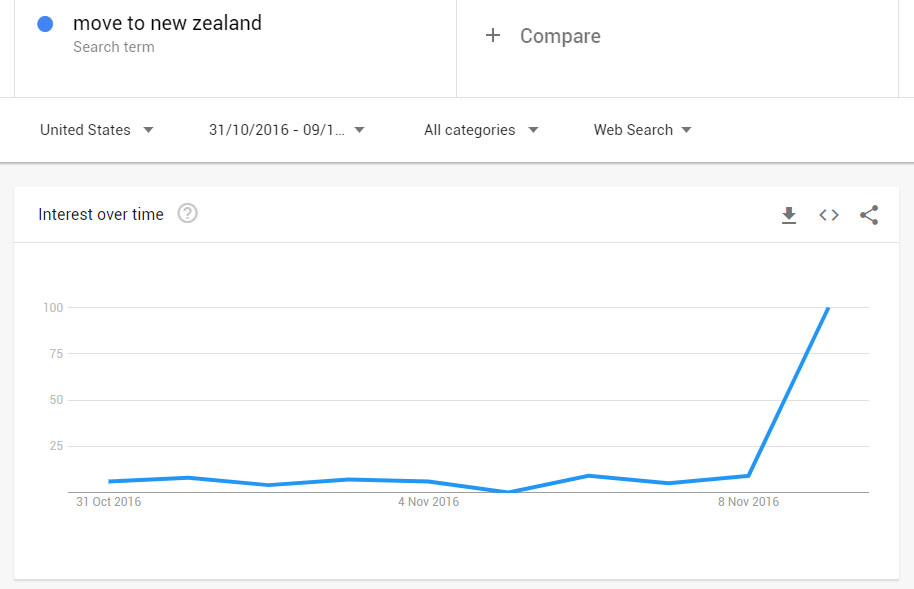This screenshot has width=914, height=589.
Task: Click the blue search term dot
Action: (45, 24)
